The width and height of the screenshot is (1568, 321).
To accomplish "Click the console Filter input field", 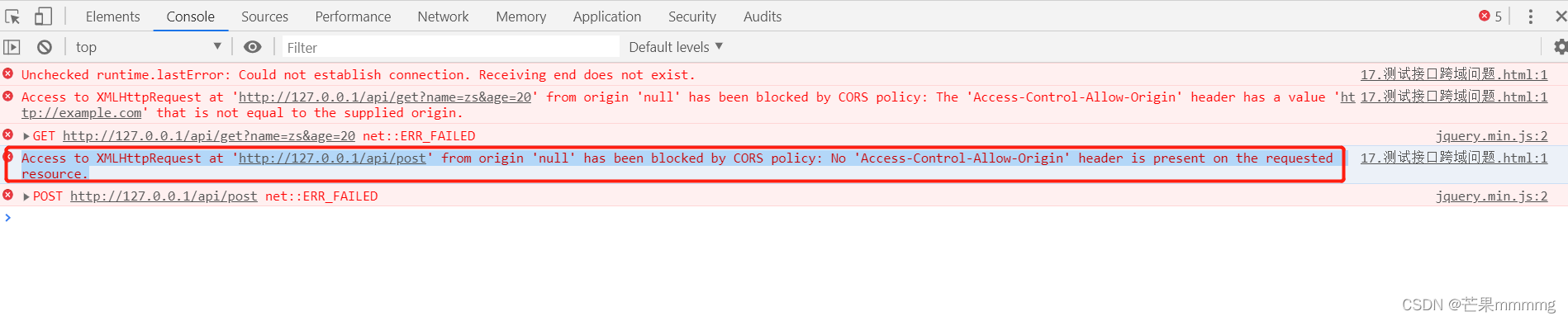I will [451, 47].
